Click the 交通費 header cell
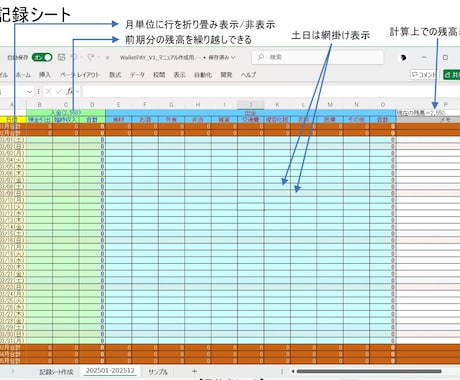This screenshot has width=460, height=380. tap(251, 119)
